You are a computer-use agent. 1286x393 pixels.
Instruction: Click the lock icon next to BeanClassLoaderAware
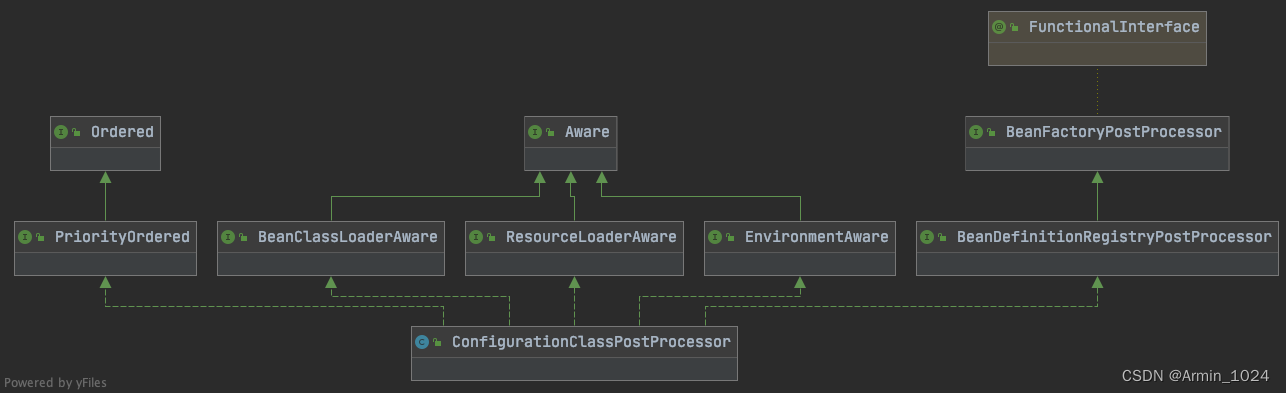[243, 238]
